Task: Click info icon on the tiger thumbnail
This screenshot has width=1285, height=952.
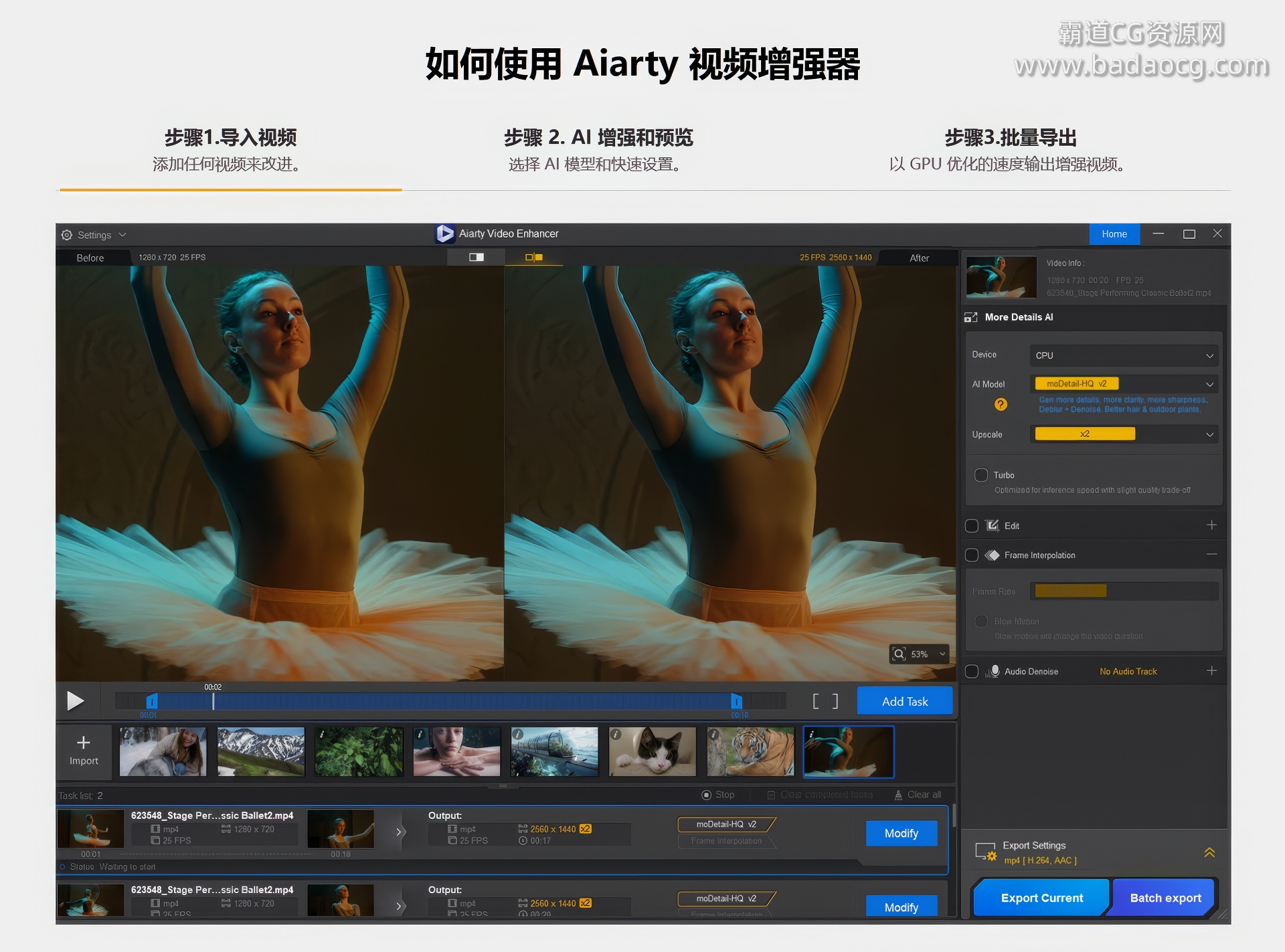Action: click(714, 735)
